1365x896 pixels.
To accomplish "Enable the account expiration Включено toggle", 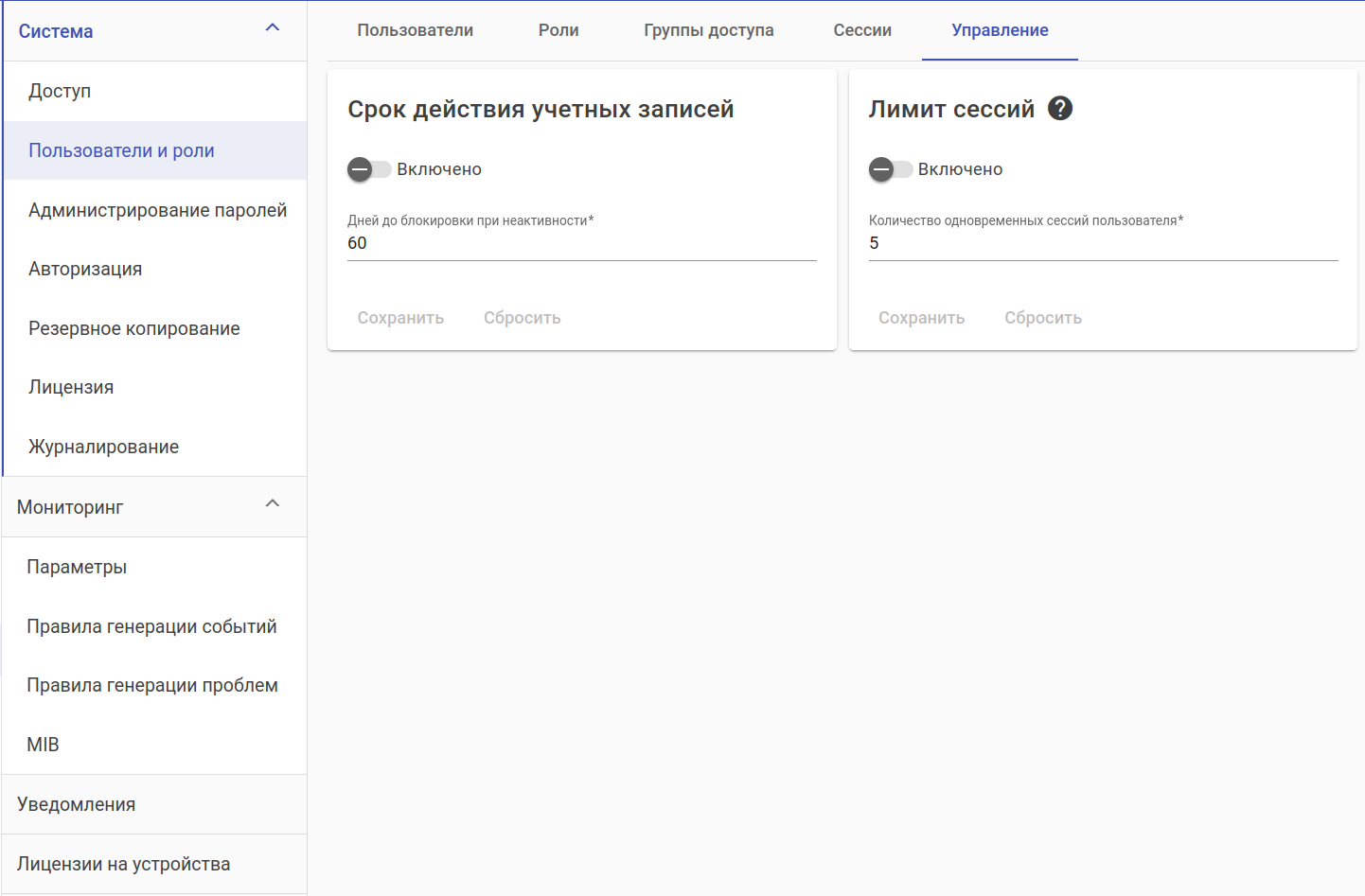I will tap(368, 169).
